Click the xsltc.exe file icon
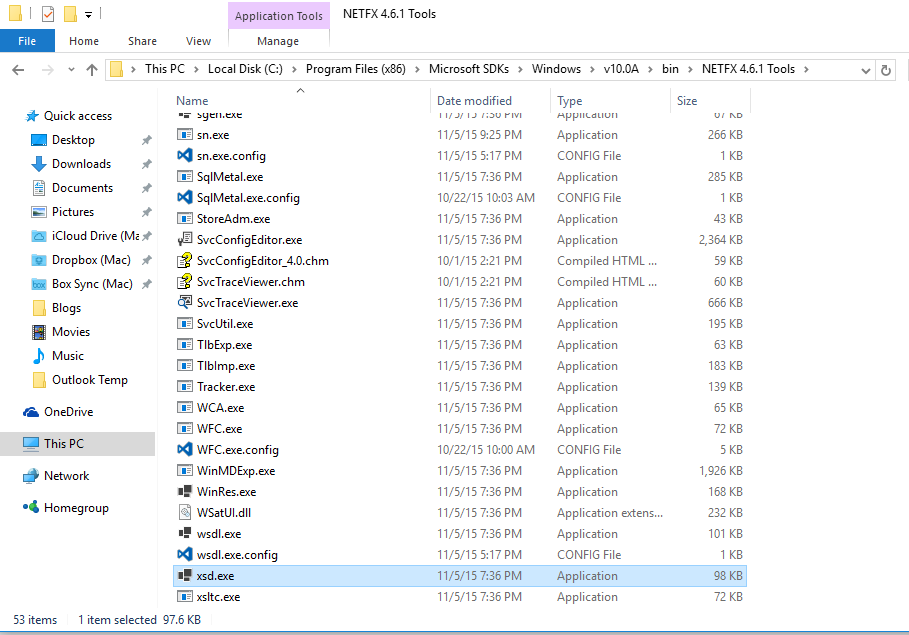Viewport: 909px width, 635px height. point(184,597)
